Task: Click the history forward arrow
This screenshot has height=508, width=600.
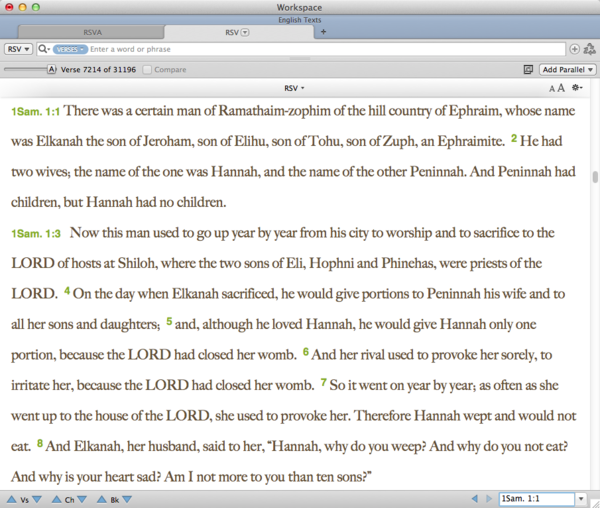Action: [489, 498]
